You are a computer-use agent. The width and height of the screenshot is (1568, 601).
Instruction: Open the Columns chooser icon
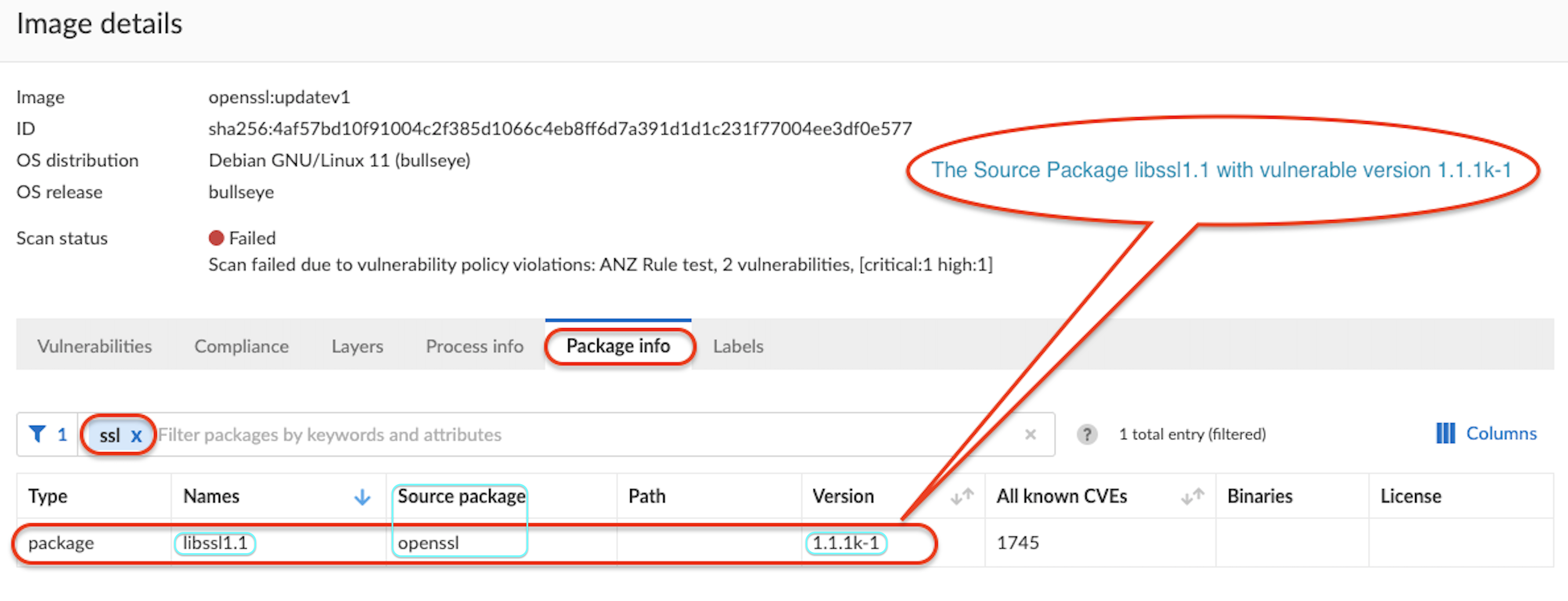pos(1445,434)
